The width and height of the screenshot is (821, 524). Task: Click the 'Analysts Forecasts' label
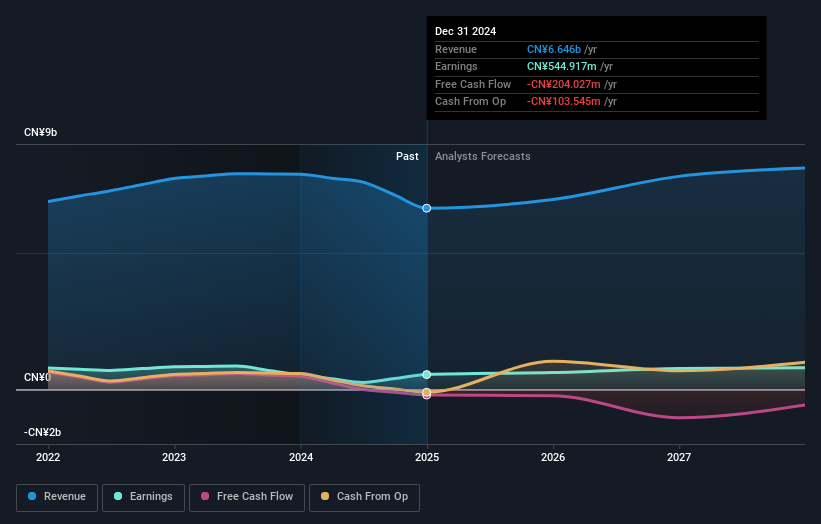coord(483,157)
